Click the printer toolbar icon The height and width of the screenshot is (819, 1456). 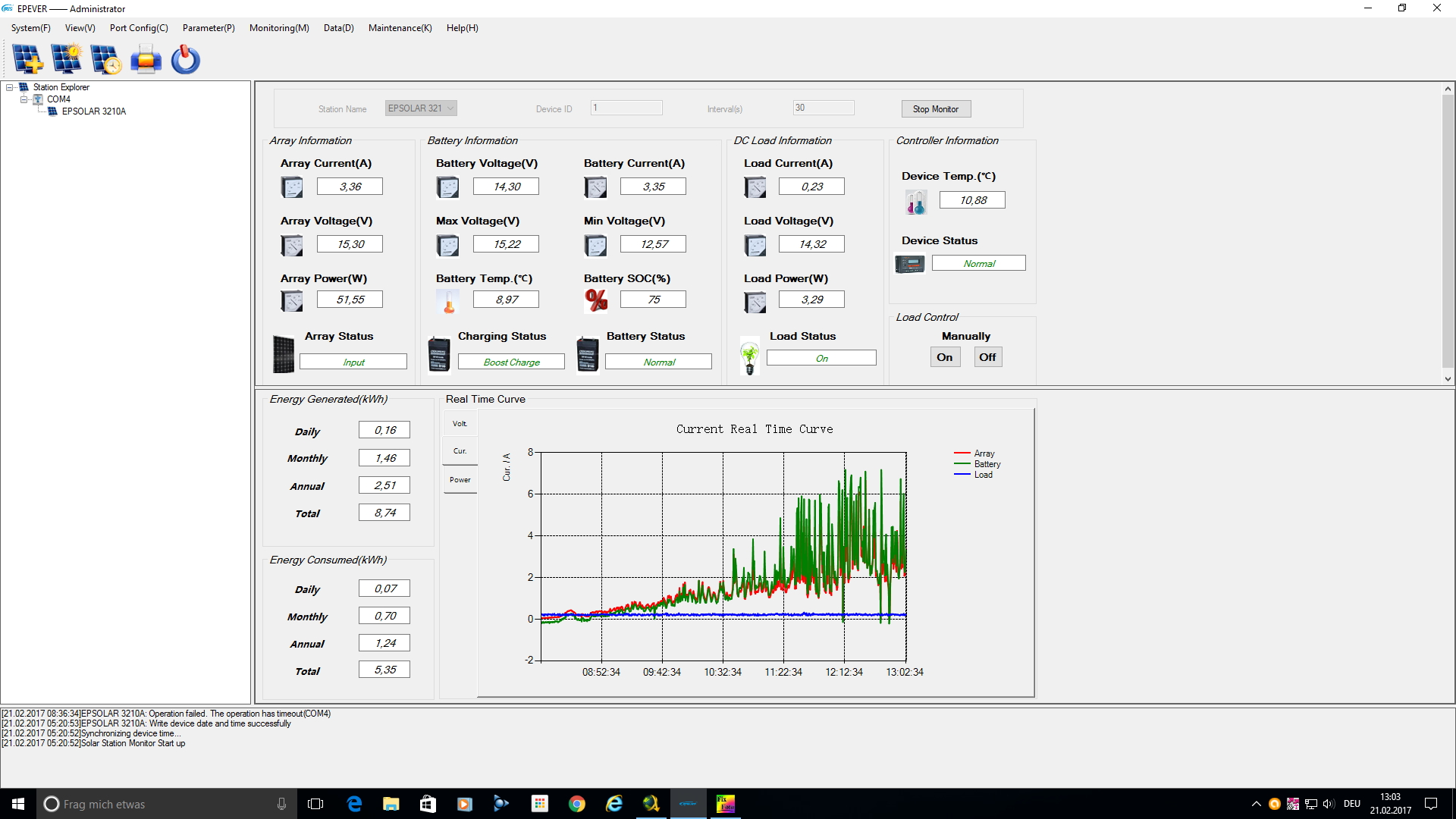146,59
